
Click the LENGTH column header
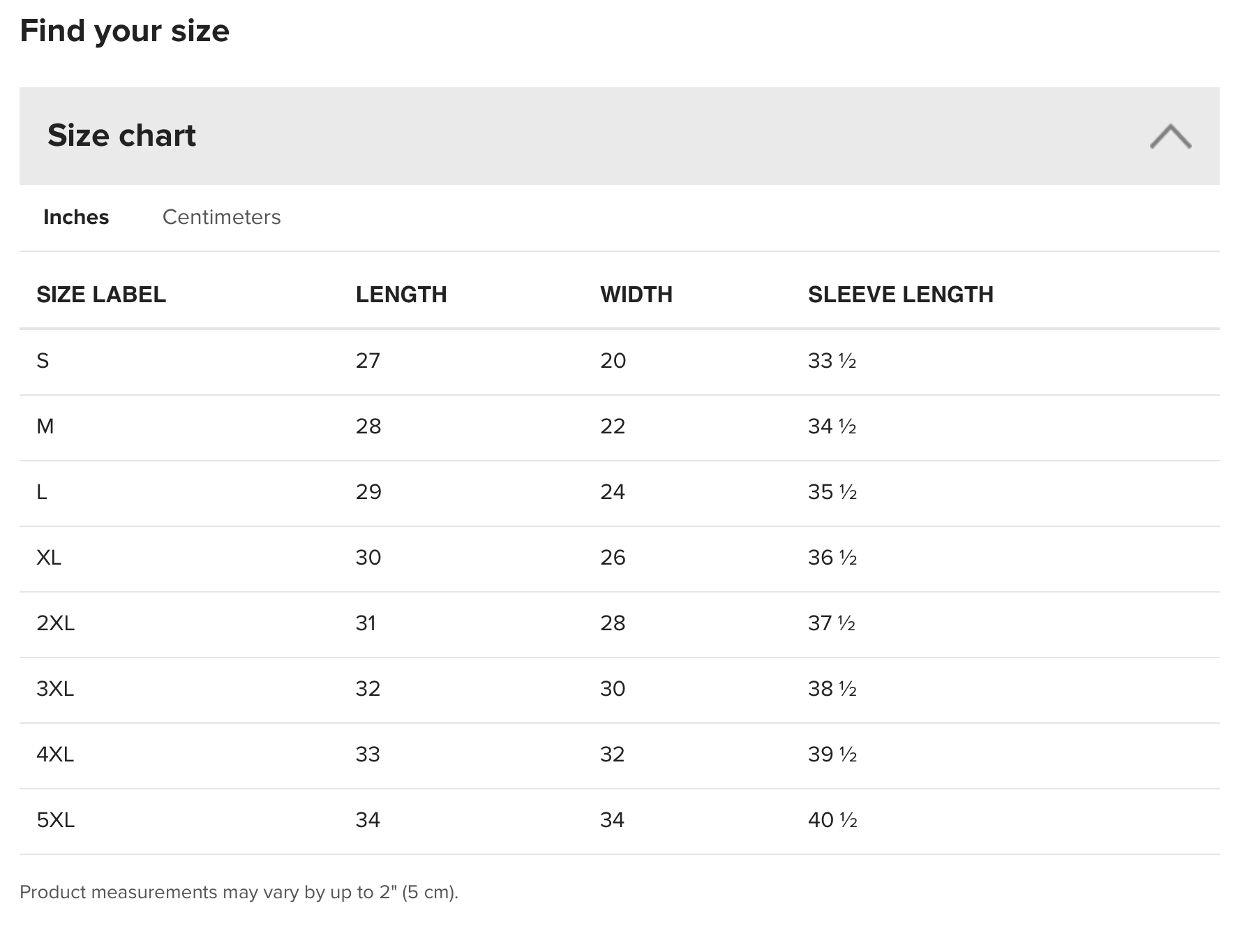(401, 295)
